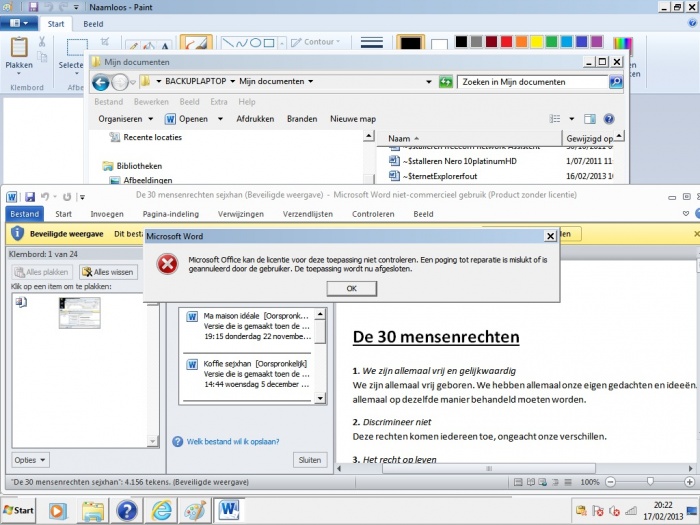This screenshot has width=700, height=525.
Task: Go back in Mijn documenten explorer window
Action: pyautogui.click(x=100, y=82)
